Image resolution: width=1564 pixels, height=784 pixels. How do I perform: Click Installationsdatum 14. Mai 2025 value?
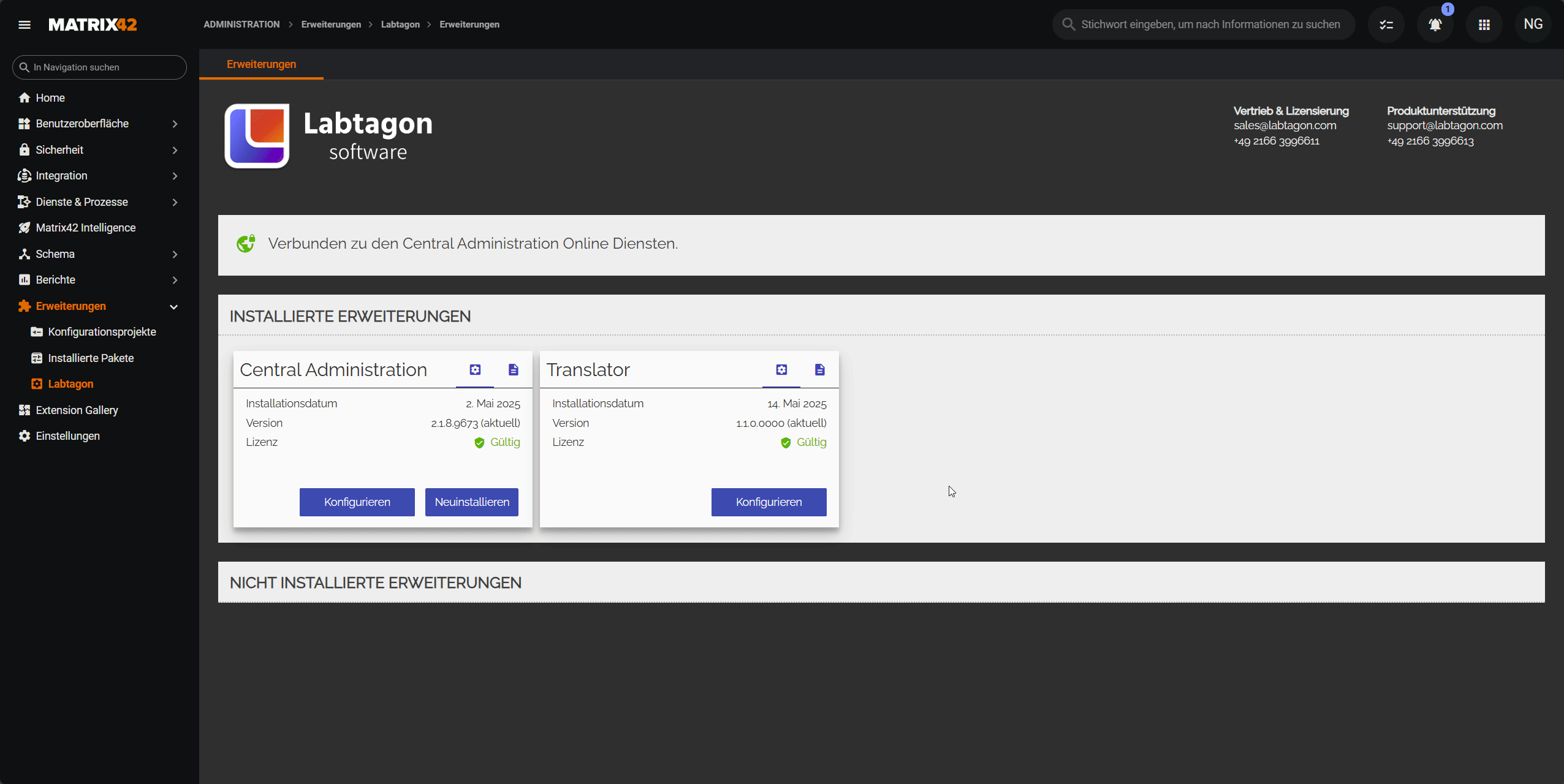(x=797, y=404)
